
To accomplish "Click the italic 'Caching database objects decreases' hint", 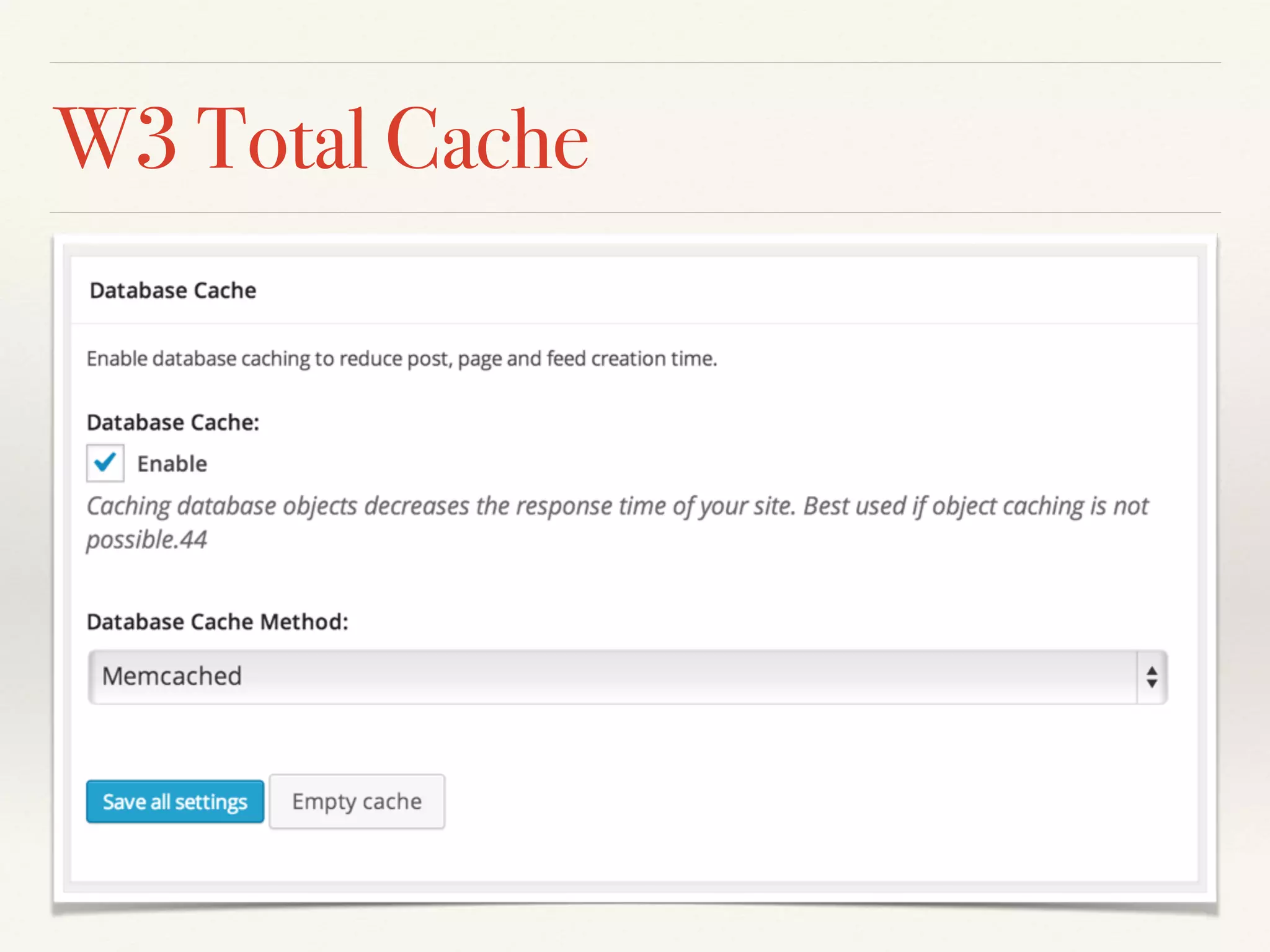I will 617,522.
